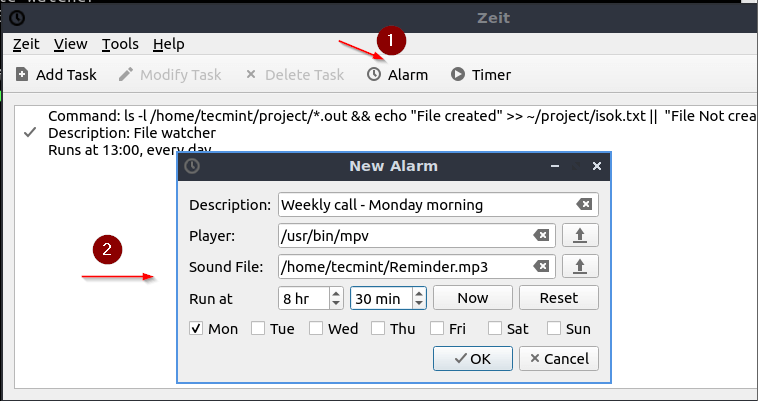Click the Modify Task pencil item
The width and height of the screenshot is (758, 401).
pos(170,75)
